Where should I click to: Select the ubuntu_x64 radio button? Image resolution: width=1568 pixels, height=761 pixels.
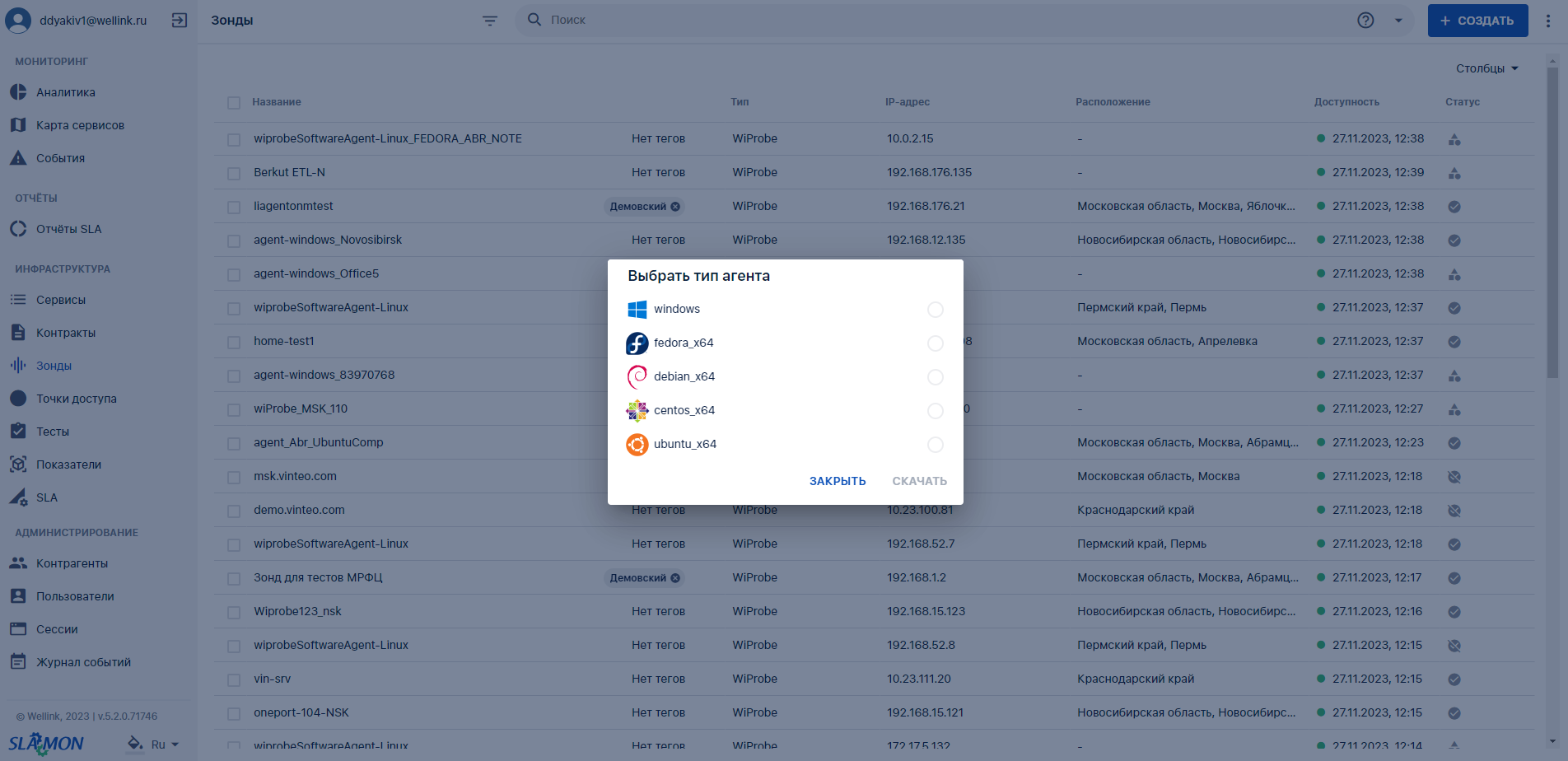pos(936,445)
